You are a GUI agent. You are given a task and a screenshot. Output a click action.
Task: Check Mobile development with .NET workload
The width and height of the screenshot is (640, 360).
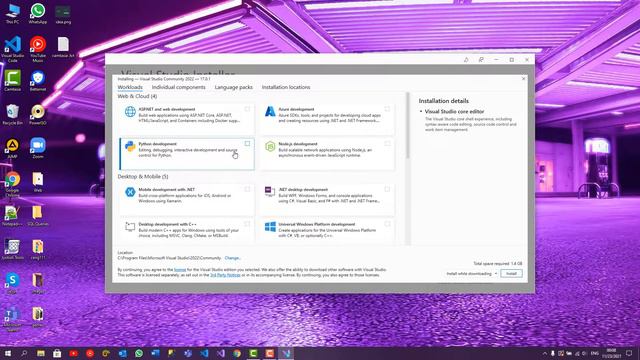tap(247, 189)
